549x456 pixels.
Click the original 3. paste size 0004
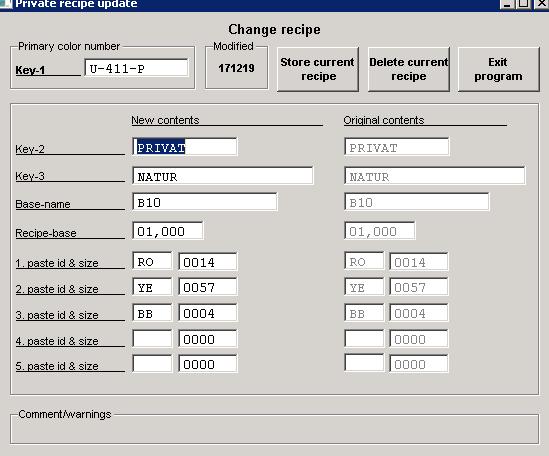coord(419,312)
